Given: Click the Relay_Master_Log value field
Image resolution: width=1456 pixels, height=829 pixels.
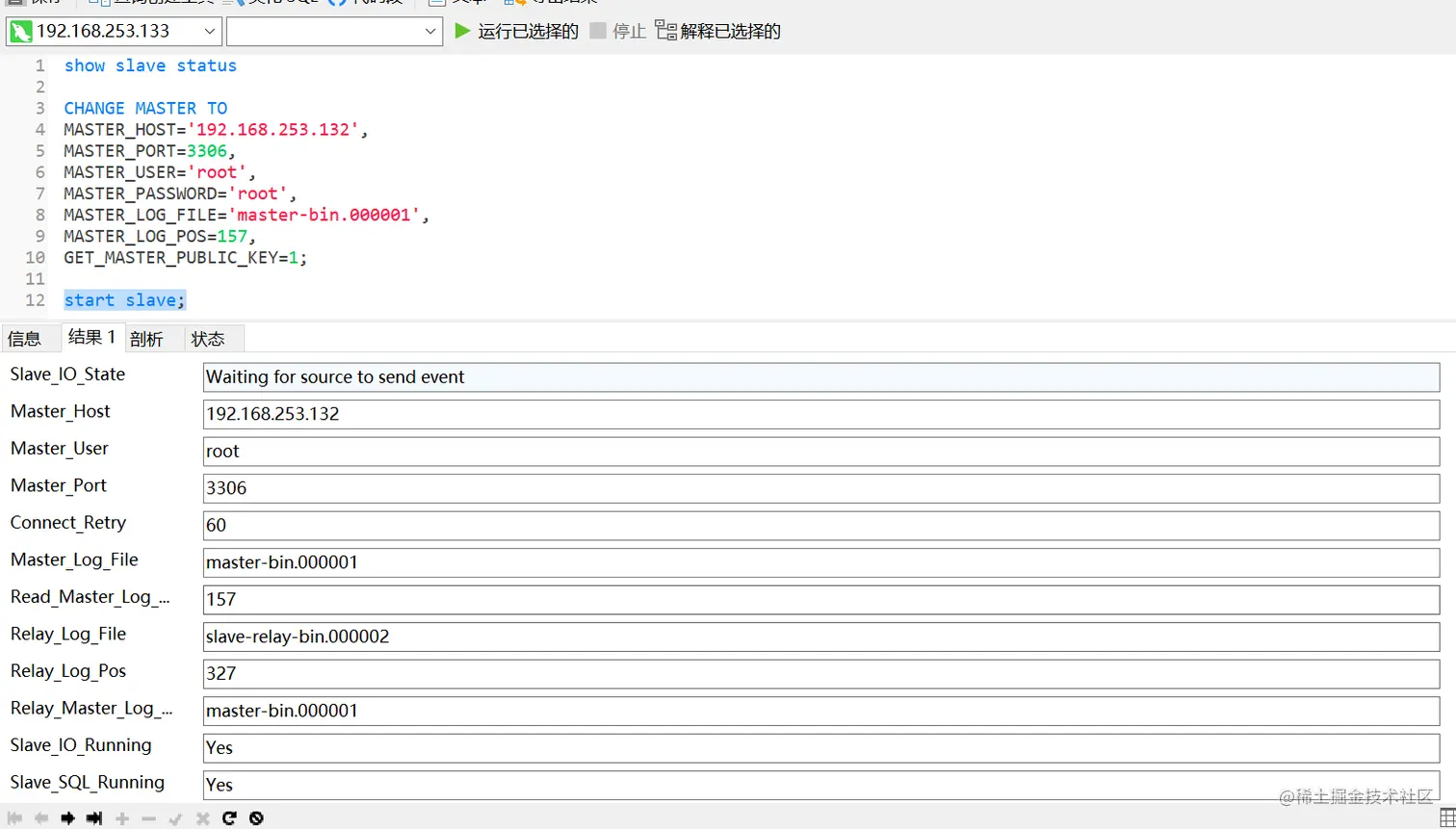Looking at the screenshot, I should coord(821,711).
